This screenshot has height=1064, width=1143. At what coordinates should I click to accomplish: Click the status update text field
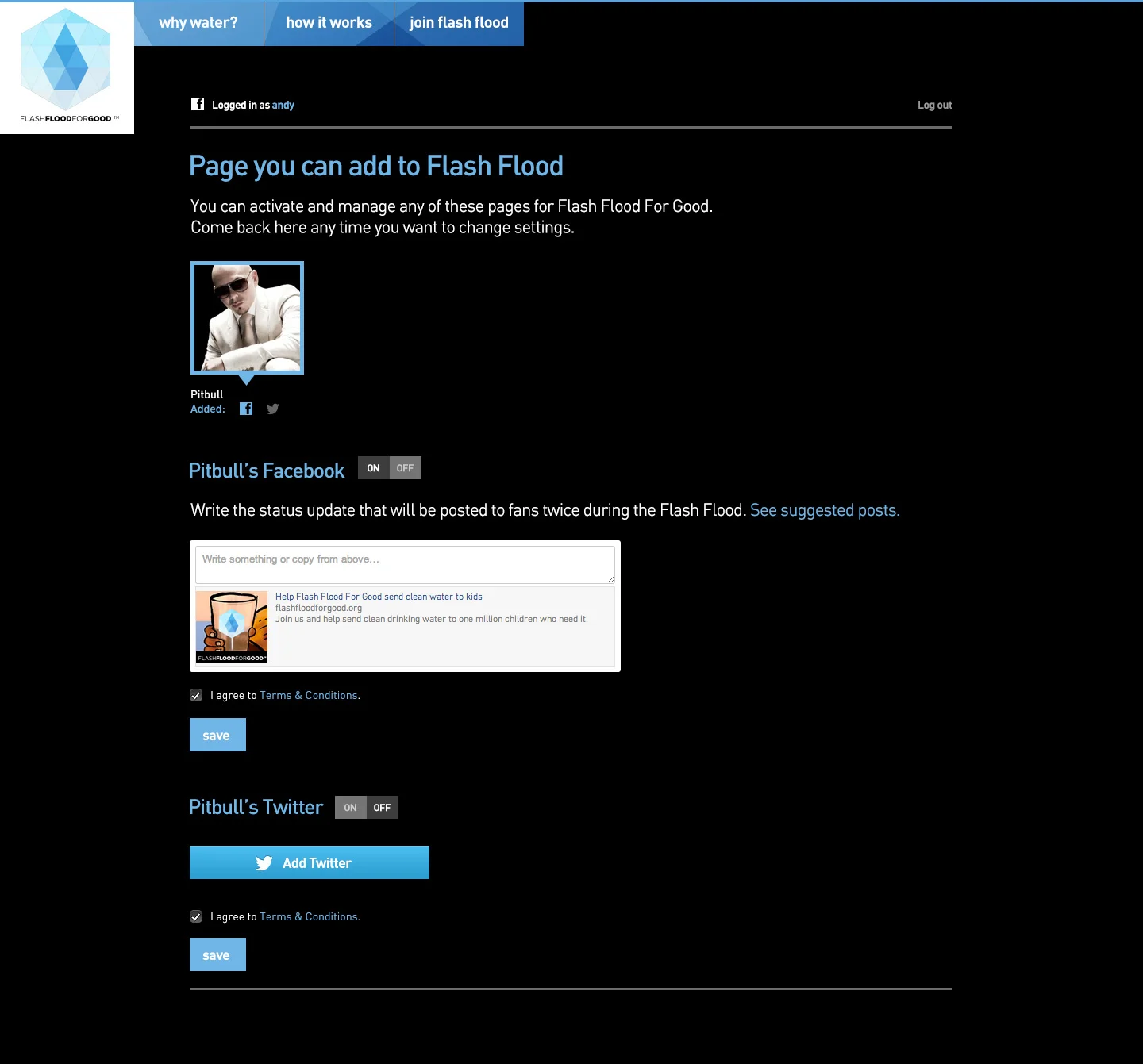pos(405,563)
